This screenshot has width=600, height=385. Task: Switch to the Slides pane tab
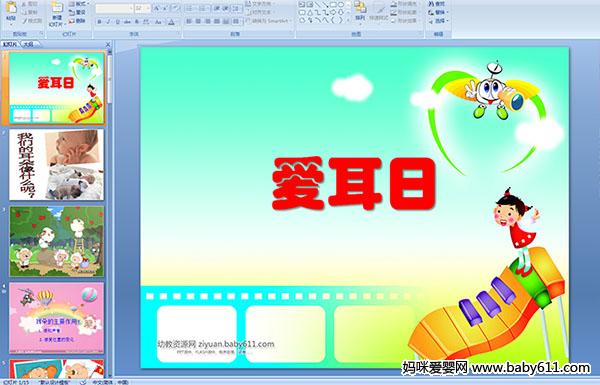tap(10, 44)
